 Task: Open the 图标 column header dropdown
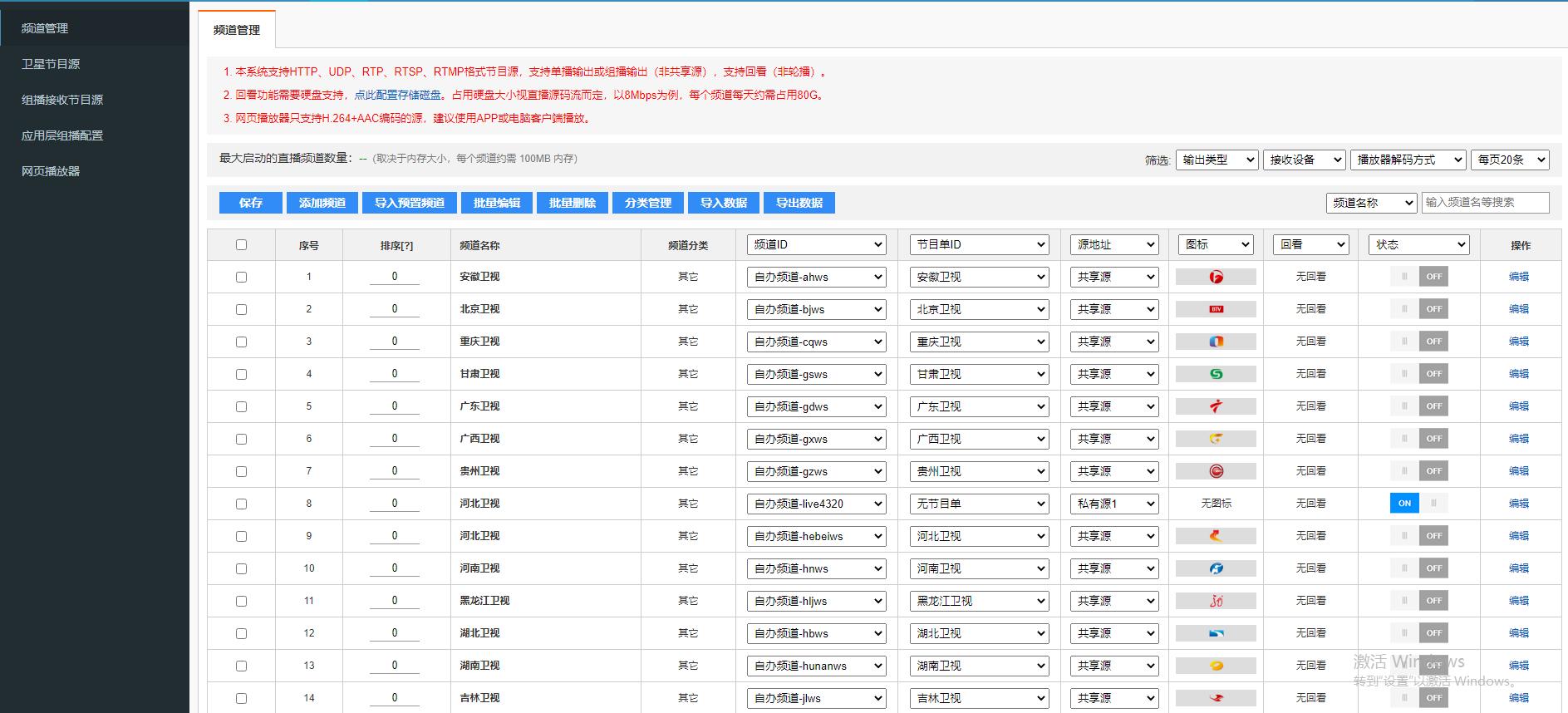tap(1216, 244)
